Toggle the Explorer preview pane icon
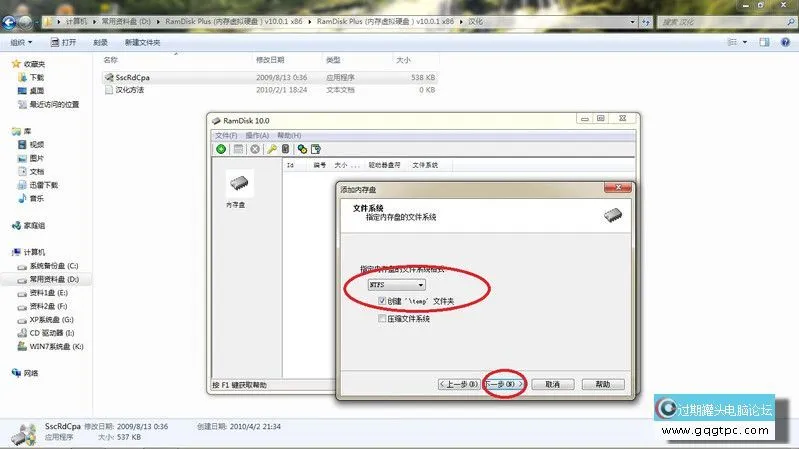 click(764, 42)
